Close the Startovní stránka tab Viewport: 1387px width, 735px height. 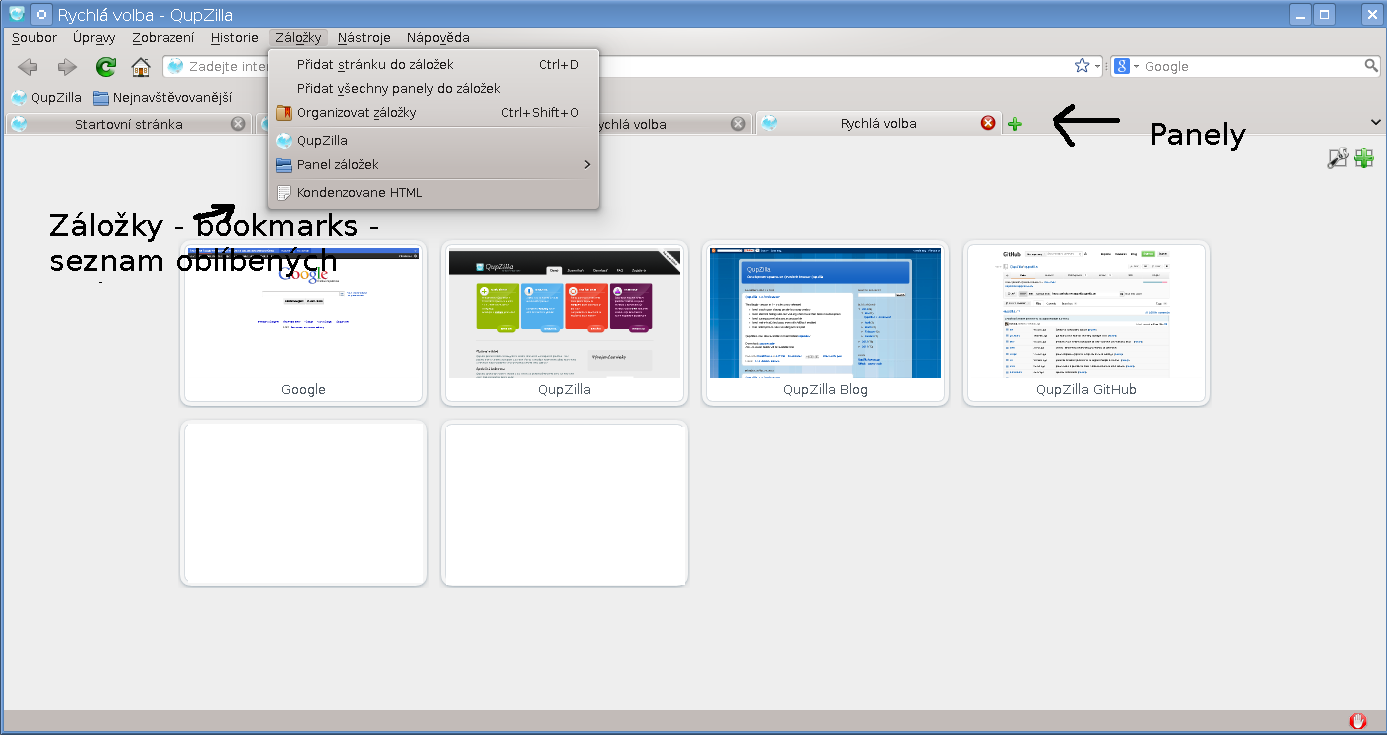click(238, 124)
